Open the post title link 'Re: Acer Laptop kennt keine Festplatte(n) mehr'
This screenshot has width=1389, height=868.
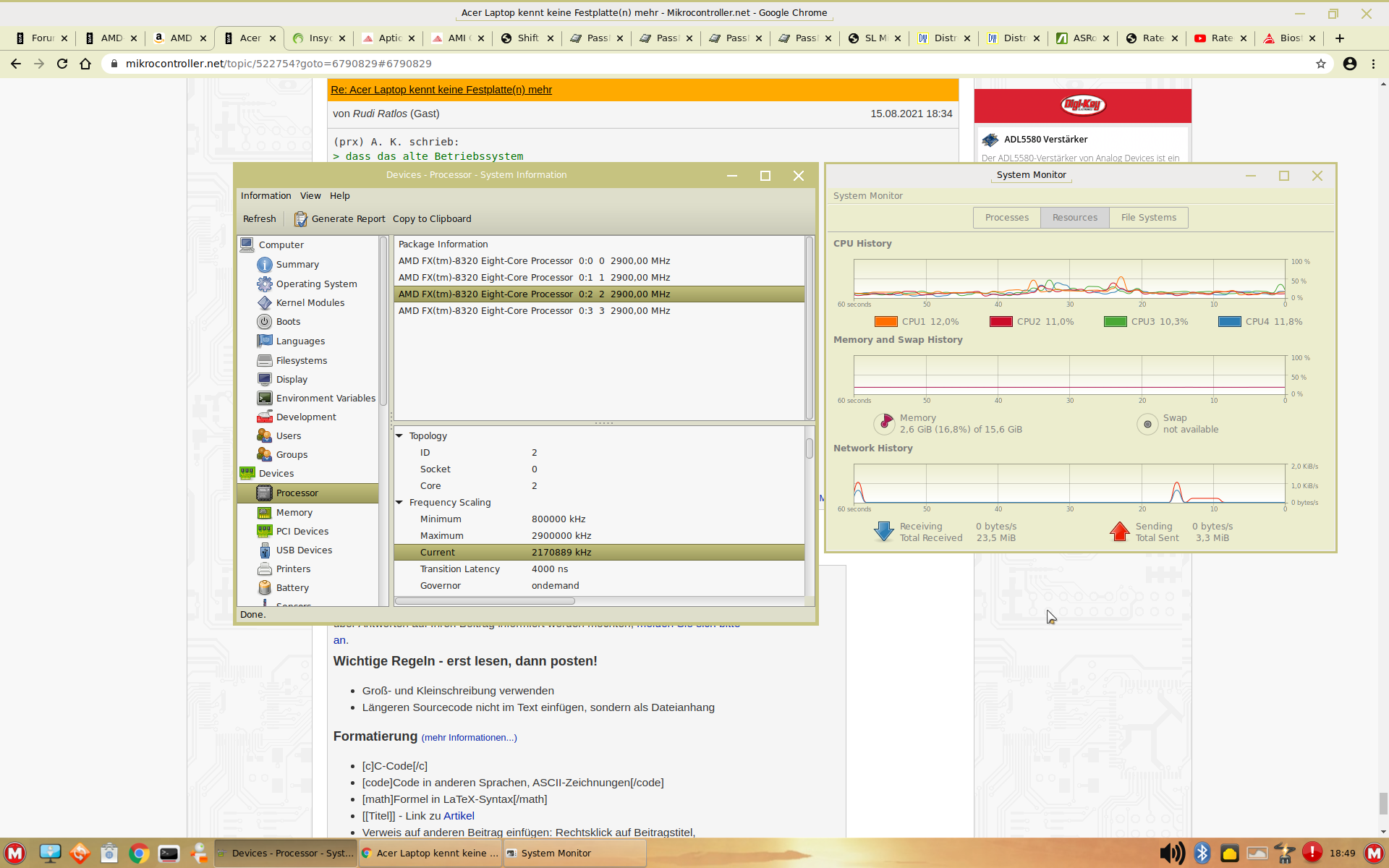click(441, 90)
